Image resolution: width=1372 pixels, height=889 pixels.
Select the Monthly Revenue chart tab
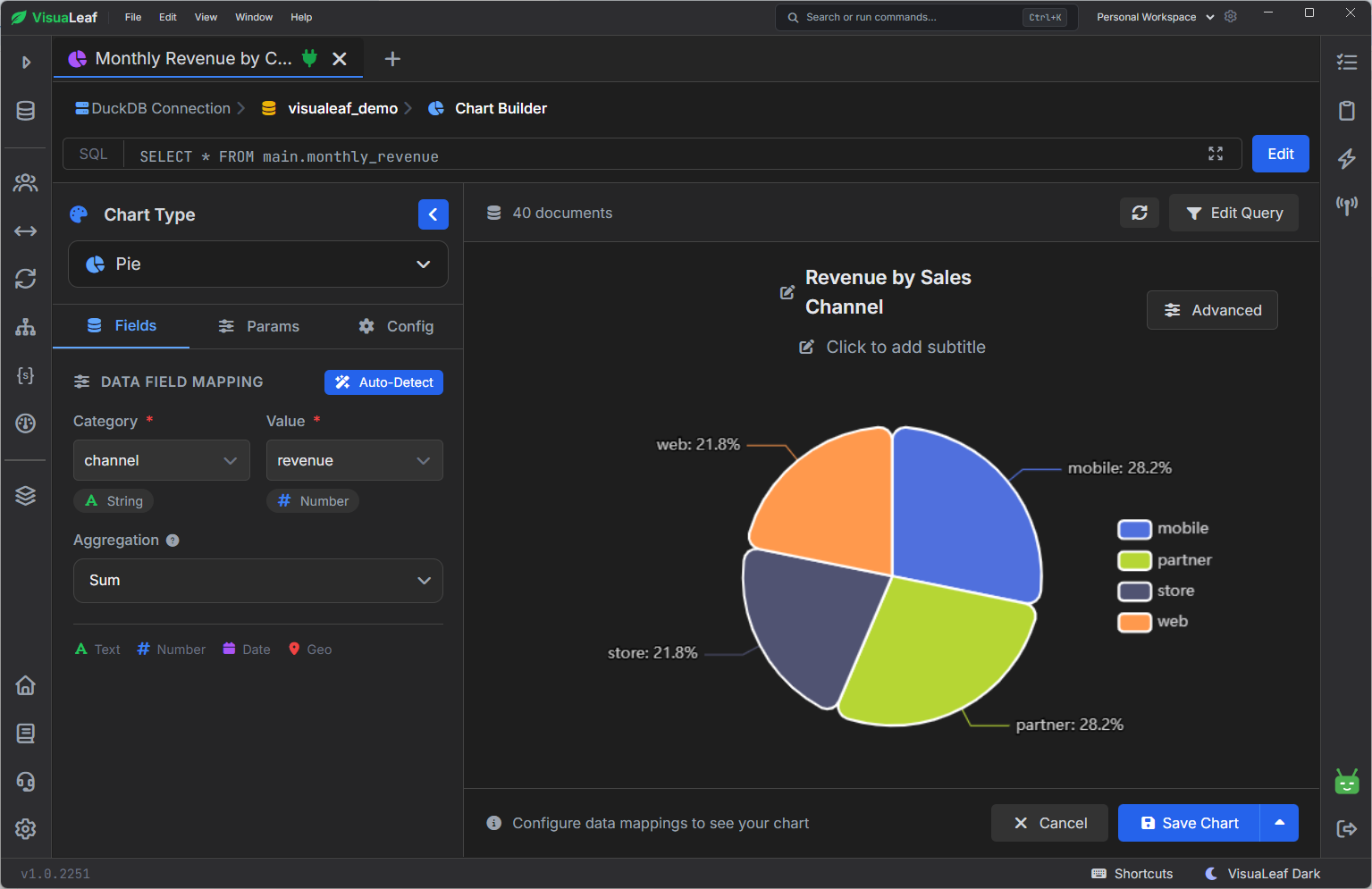click(193, 59)
